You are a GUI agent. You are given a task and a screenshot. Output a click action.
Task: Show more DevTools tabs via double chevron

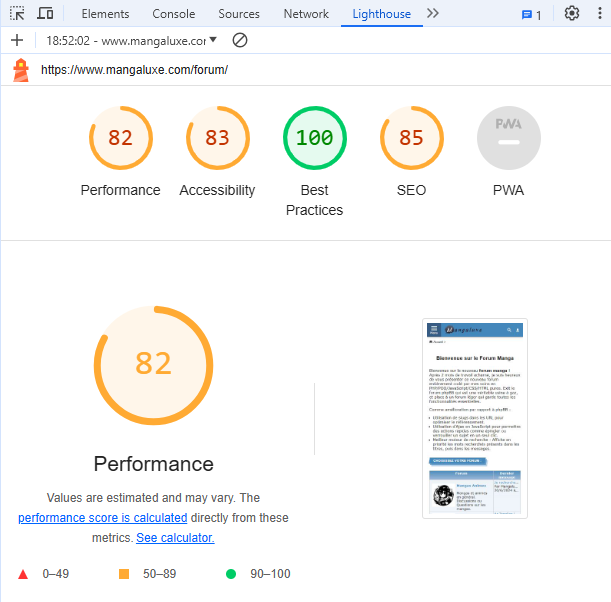click(432, 14)
